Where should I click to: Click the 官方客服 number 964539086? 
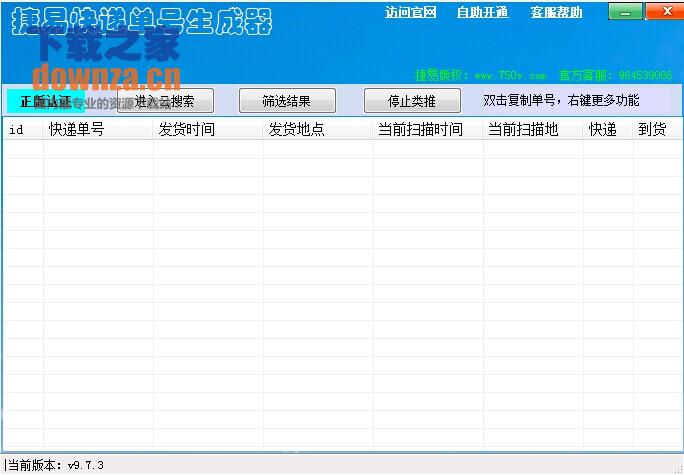point(645,75)
